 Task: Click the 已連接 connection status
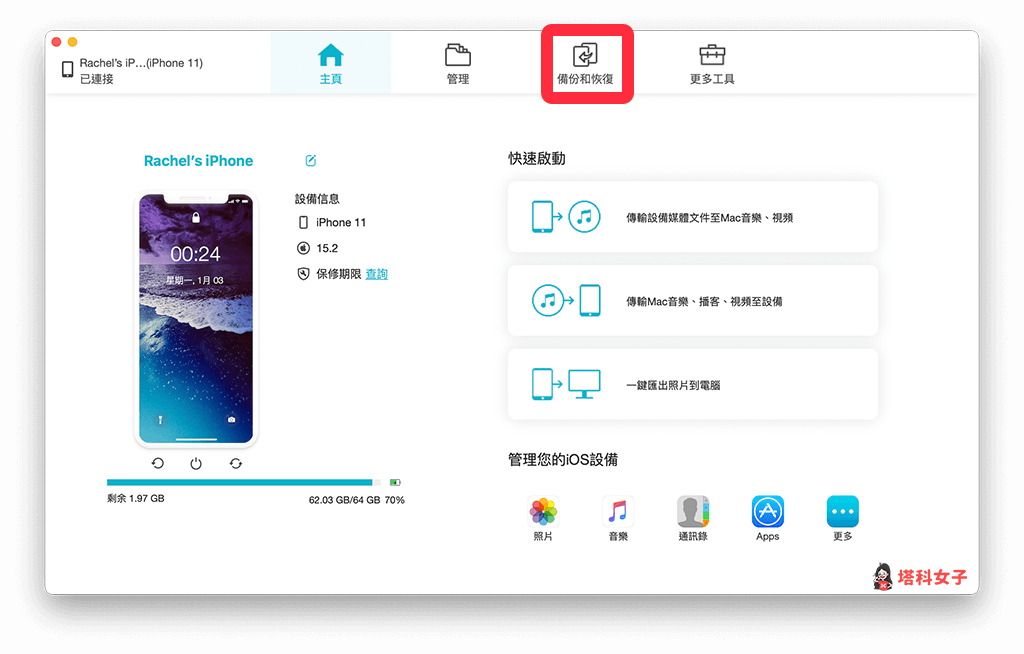pyautogui.click(x=97, y=79)
